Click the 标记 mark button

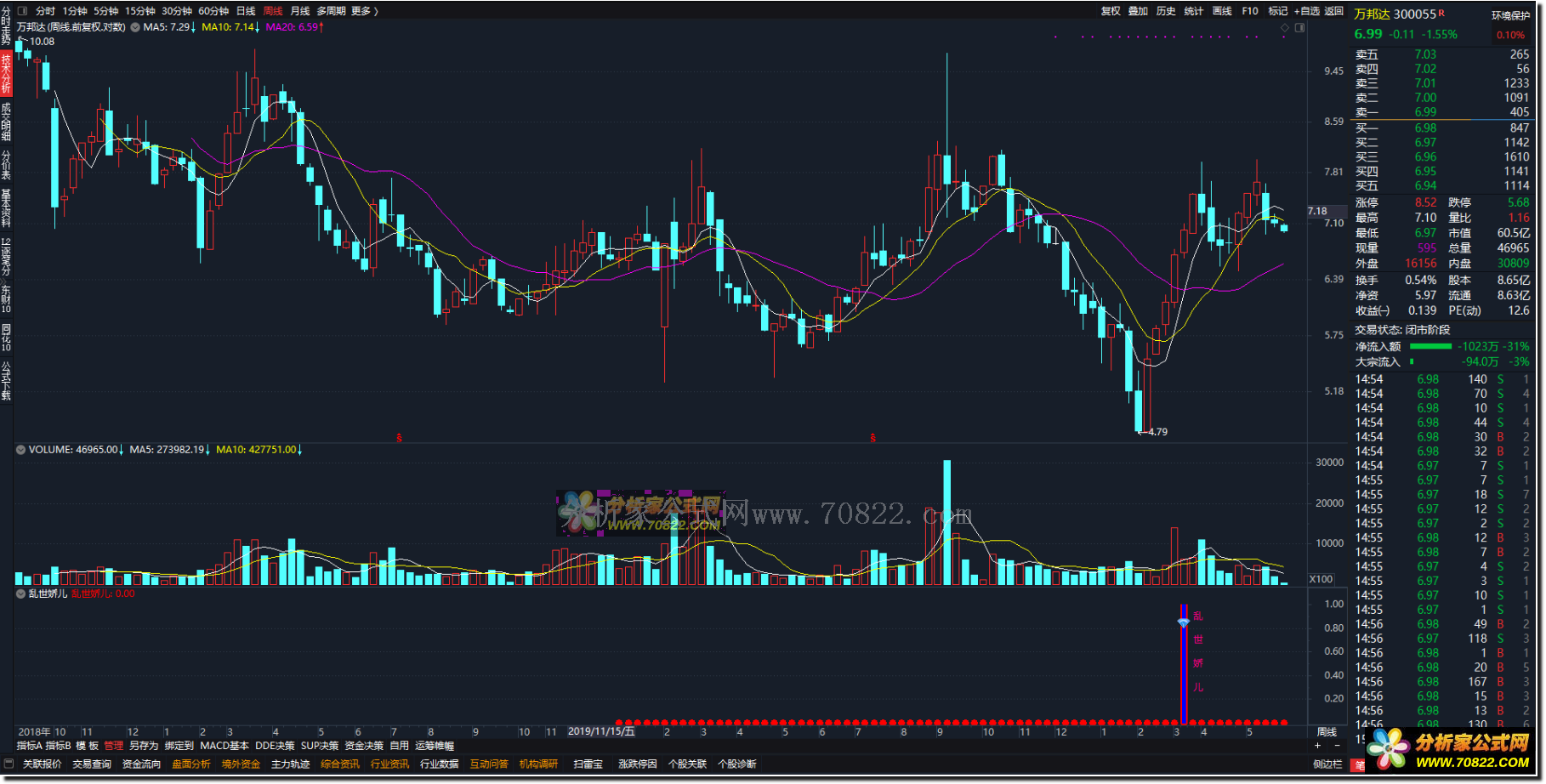click(x=1278, y=11)
